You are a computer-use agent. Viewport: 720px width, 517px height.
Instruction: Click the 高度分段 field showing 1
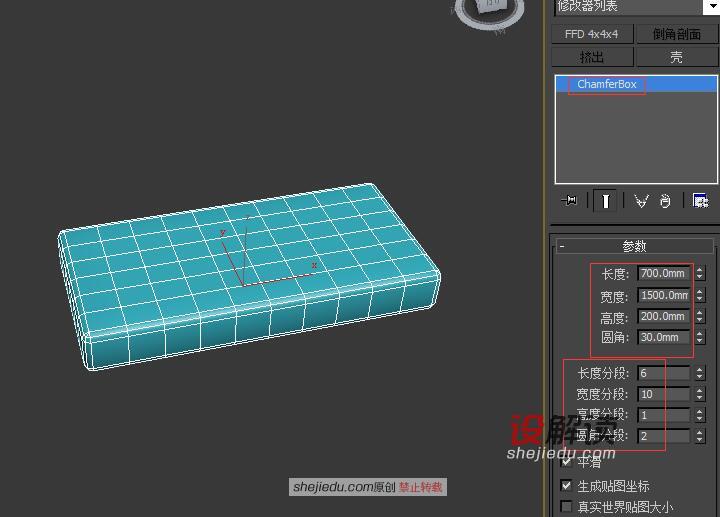point(664,415)
